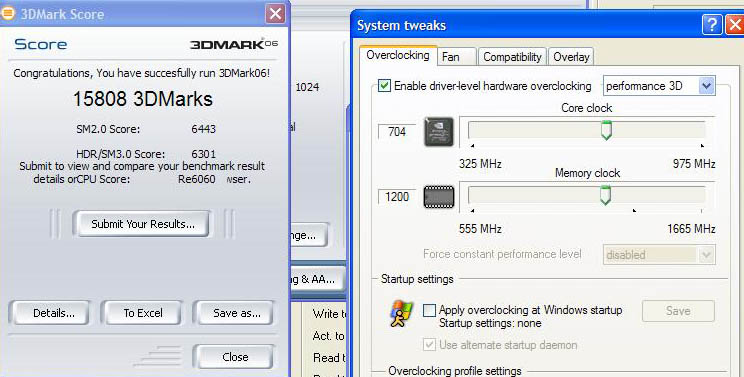Viewport: 744px width, 377px height.
Task: Click Close button in 3DMark Score
Action: pyautogui.click(x=234, y=357)
